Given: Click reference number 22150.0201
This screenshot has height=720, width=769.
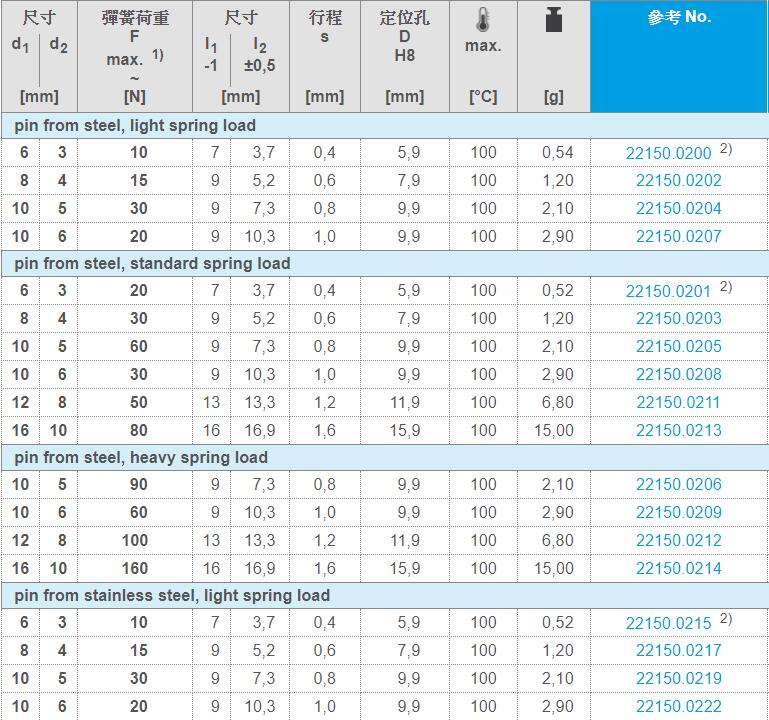Looking at the screenshot, I should 668,291.
